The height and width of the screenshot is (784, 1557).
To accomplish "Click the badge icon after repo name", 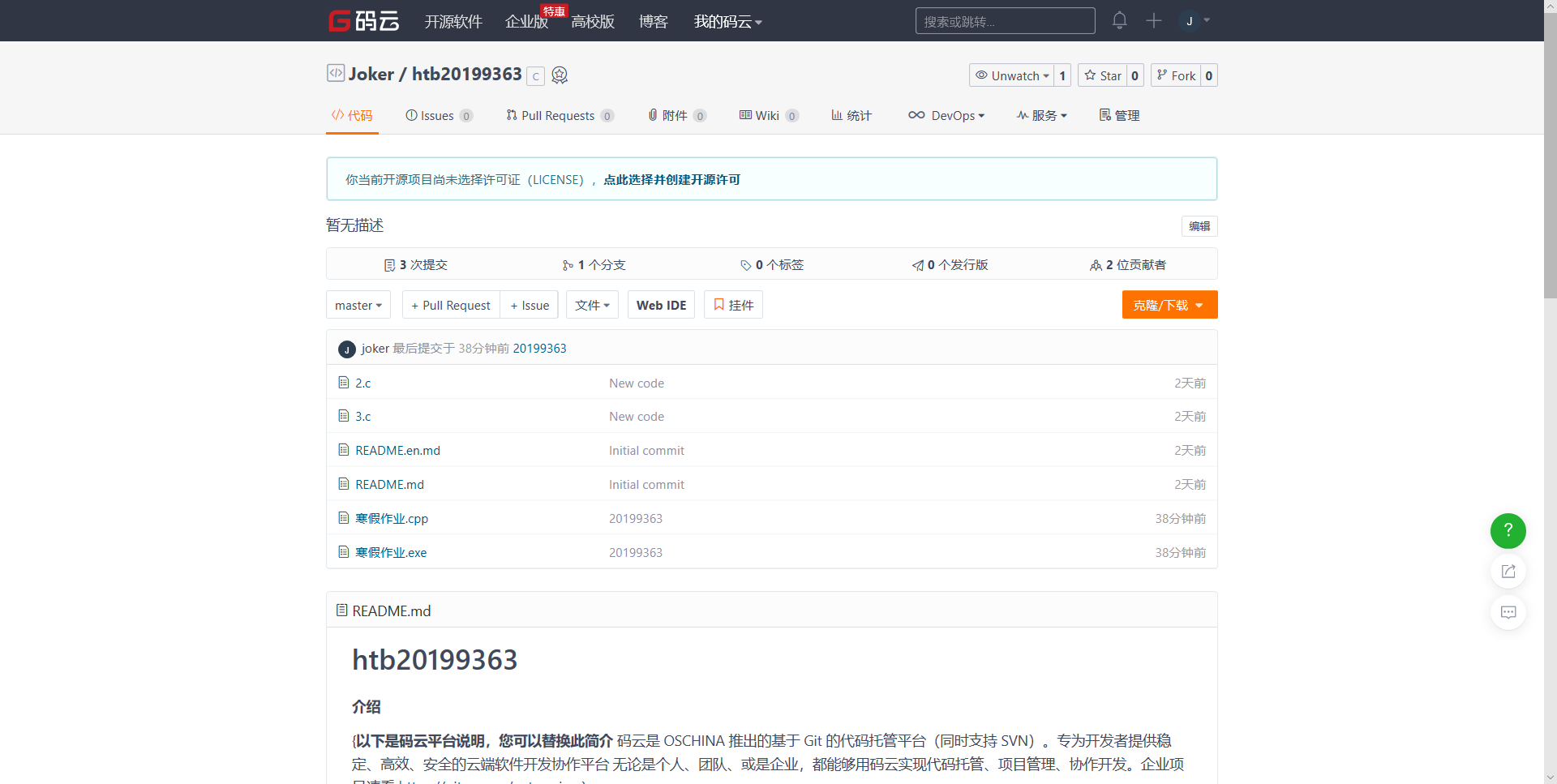I will point(560,75).
